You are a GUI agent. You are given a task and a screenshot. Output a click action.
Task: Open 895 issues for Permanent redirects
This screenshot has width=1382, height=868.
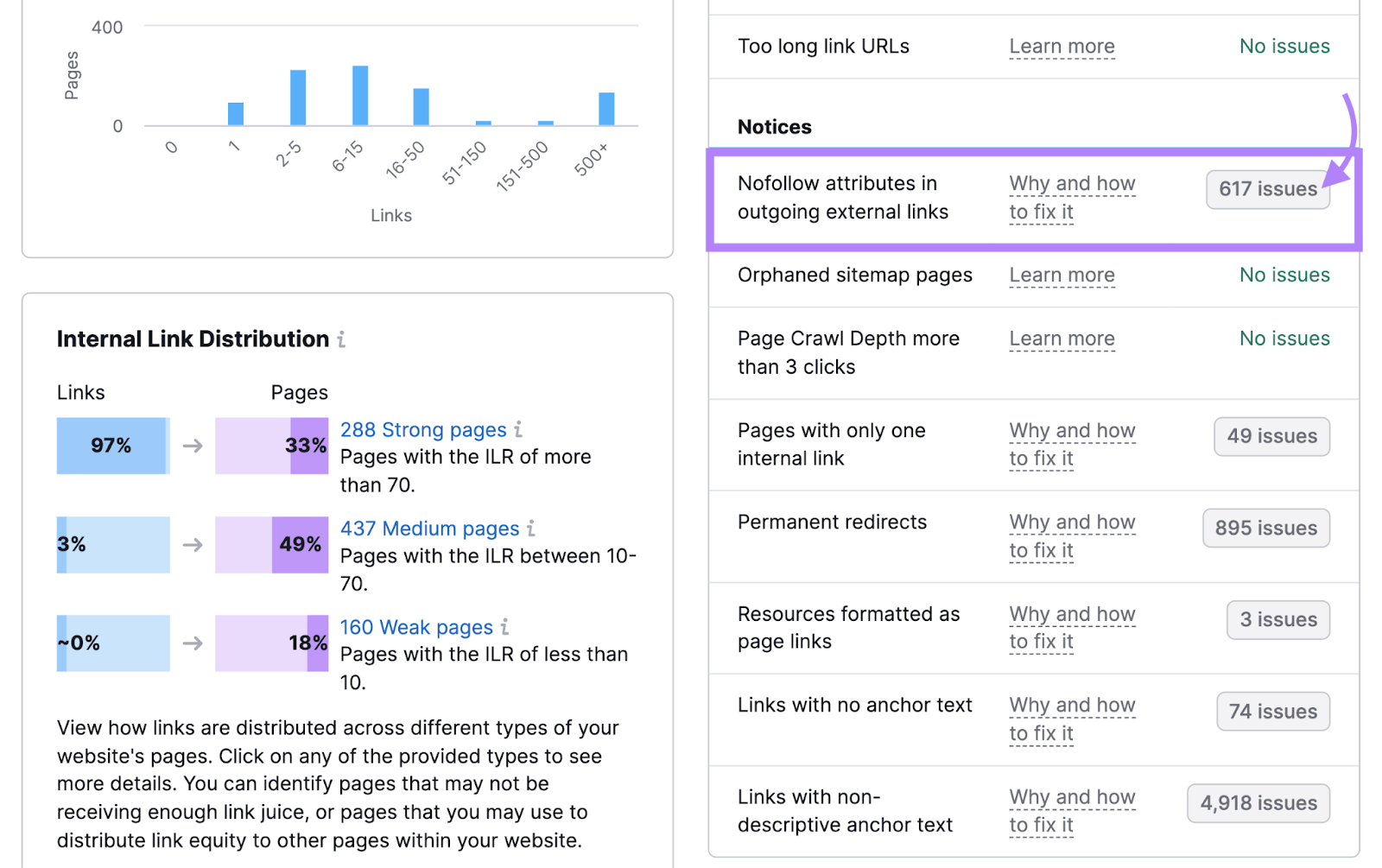pos(1265,528)
